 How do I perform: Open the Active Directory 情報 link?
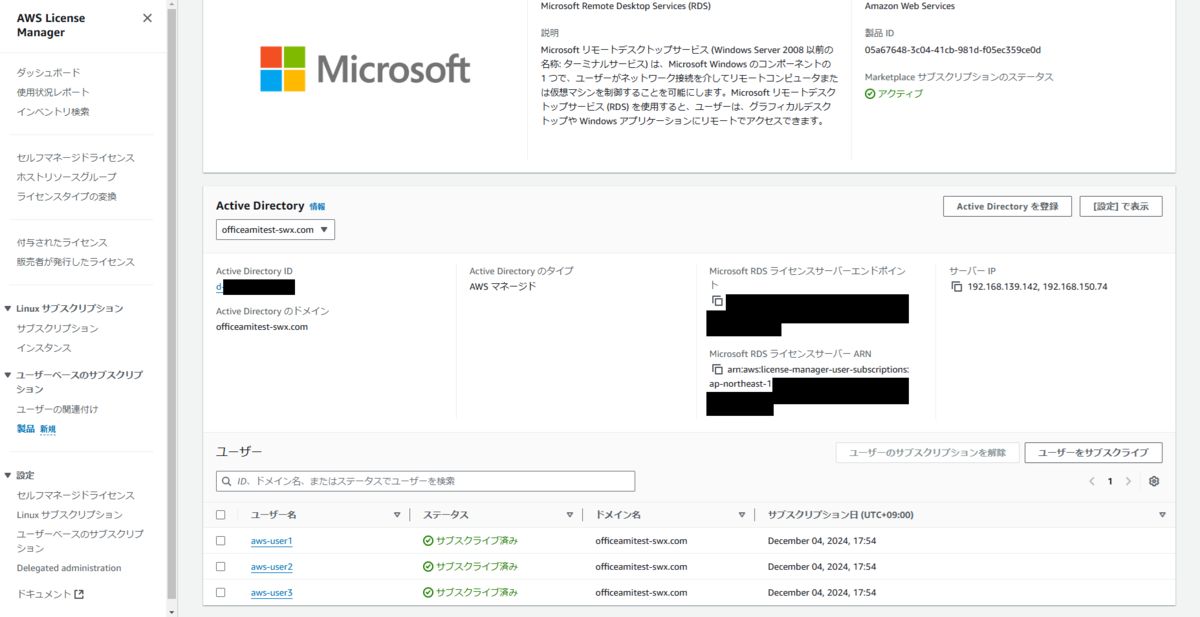pyautogui.click(x=317, y=207)
